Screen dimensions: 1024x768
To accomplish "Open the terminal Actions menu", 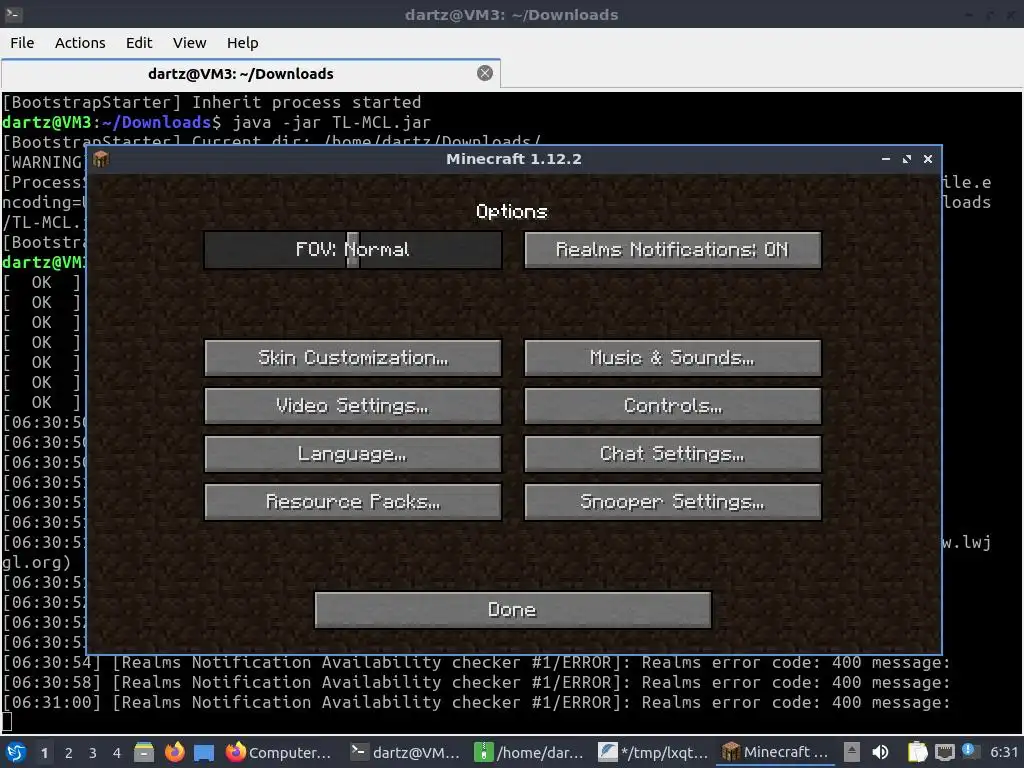I will [x=80, y=42].
